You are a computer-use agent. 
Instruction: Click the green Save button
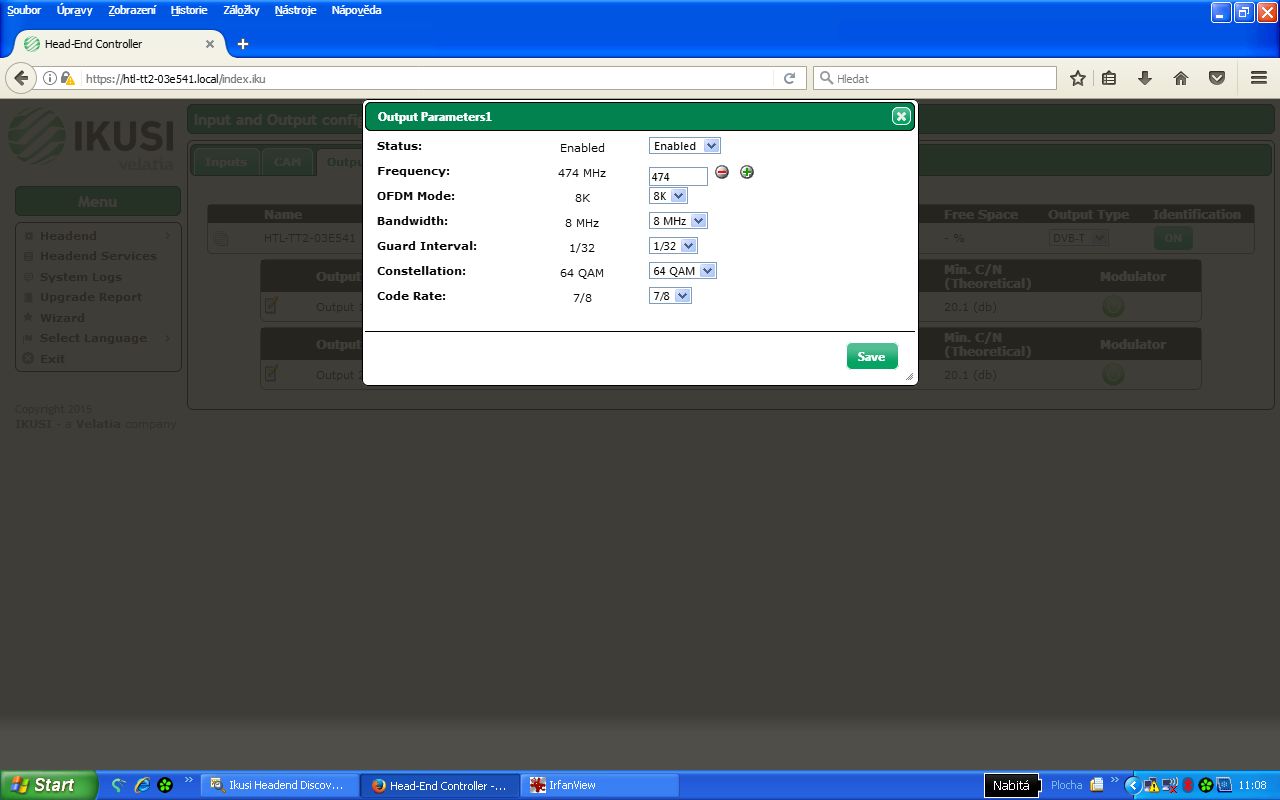(x=871, y=357)
